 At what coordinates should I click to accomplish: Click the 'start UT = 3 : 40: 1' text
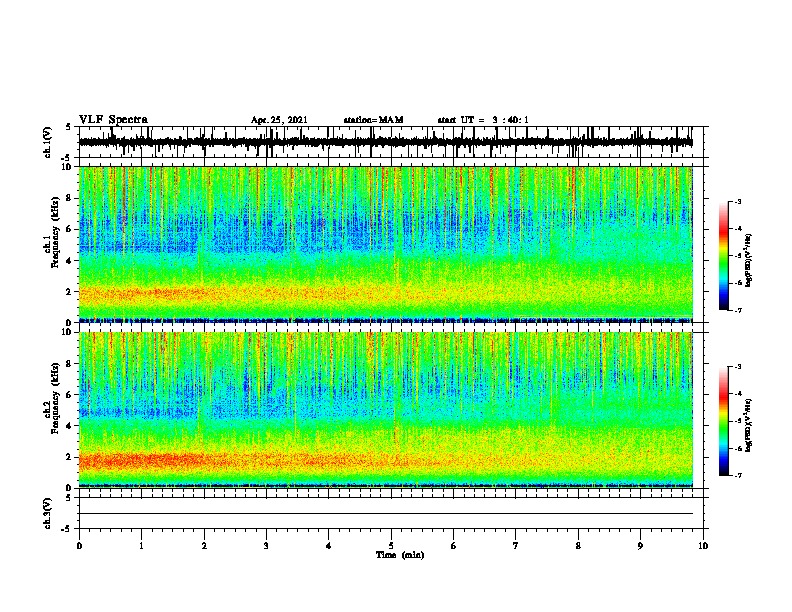pyautogui.click(x=483, y=120)
